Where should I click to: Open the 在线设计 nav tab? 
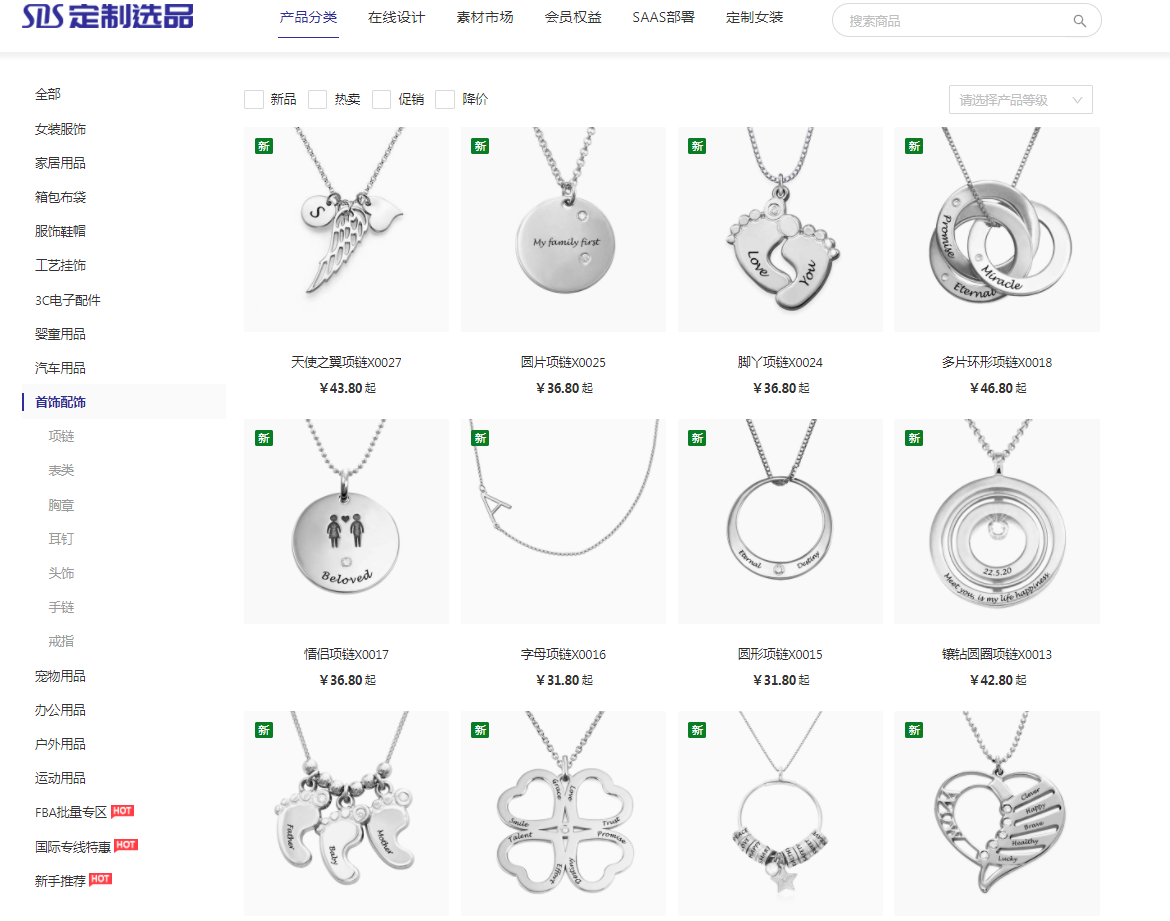pyautogui.click(x=396, y=17)
